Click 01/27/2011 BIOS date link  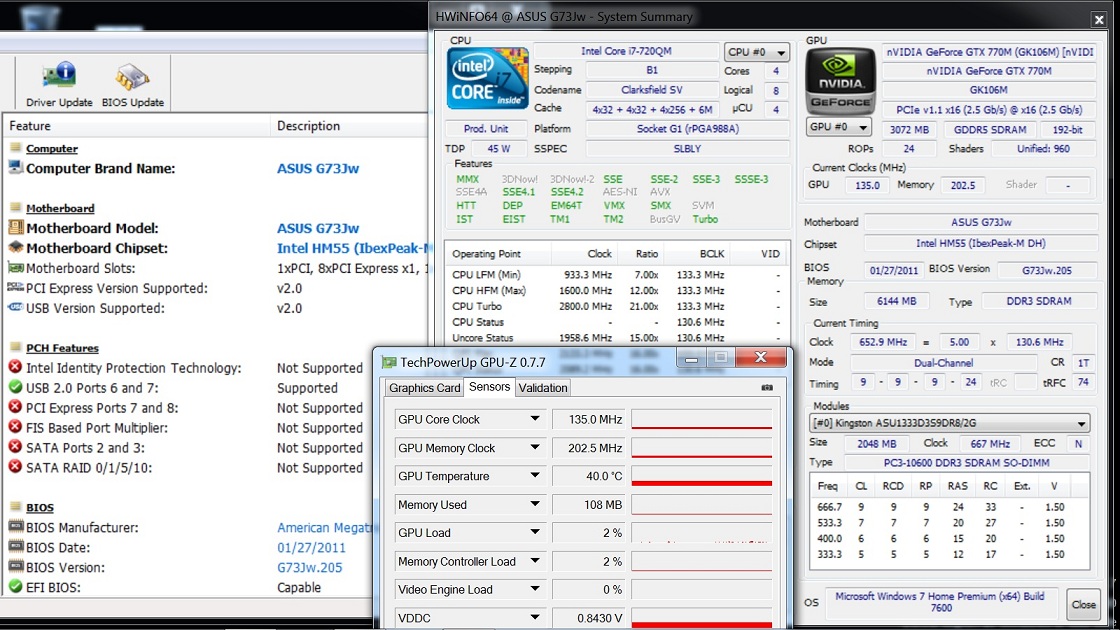(311, 547)
